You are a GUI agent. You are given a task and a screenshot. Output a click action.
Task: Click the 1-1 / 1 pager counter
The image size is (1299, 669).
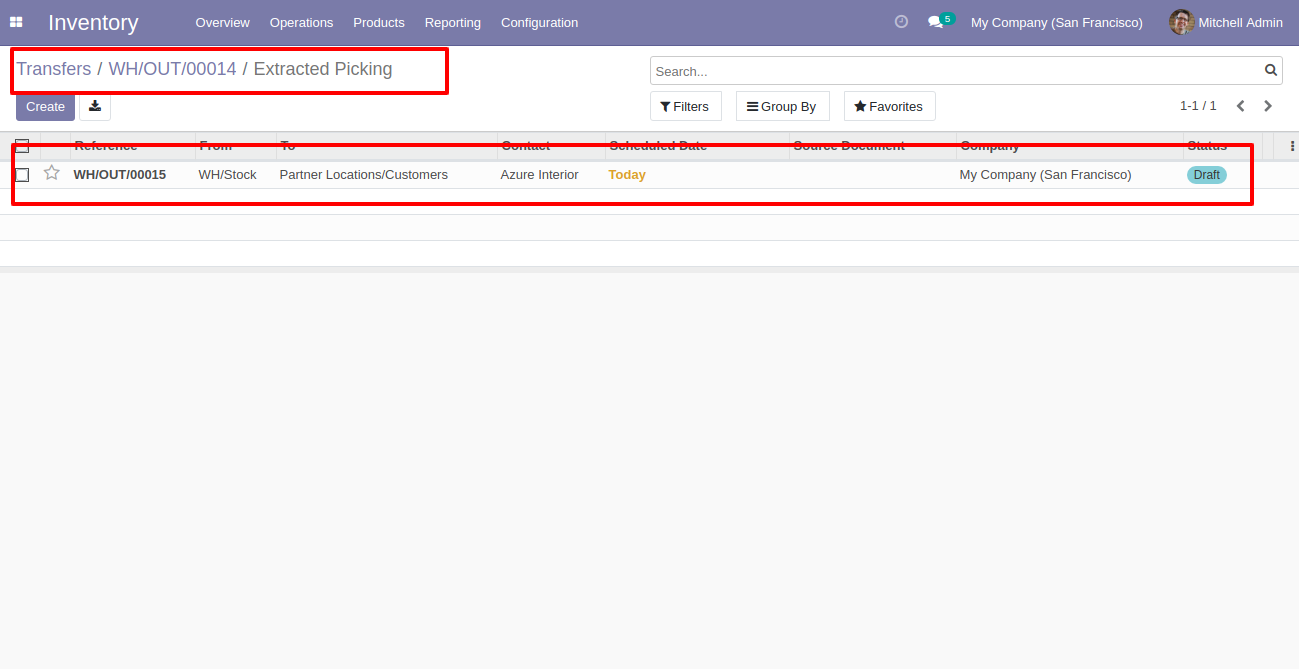(1198, 106)
